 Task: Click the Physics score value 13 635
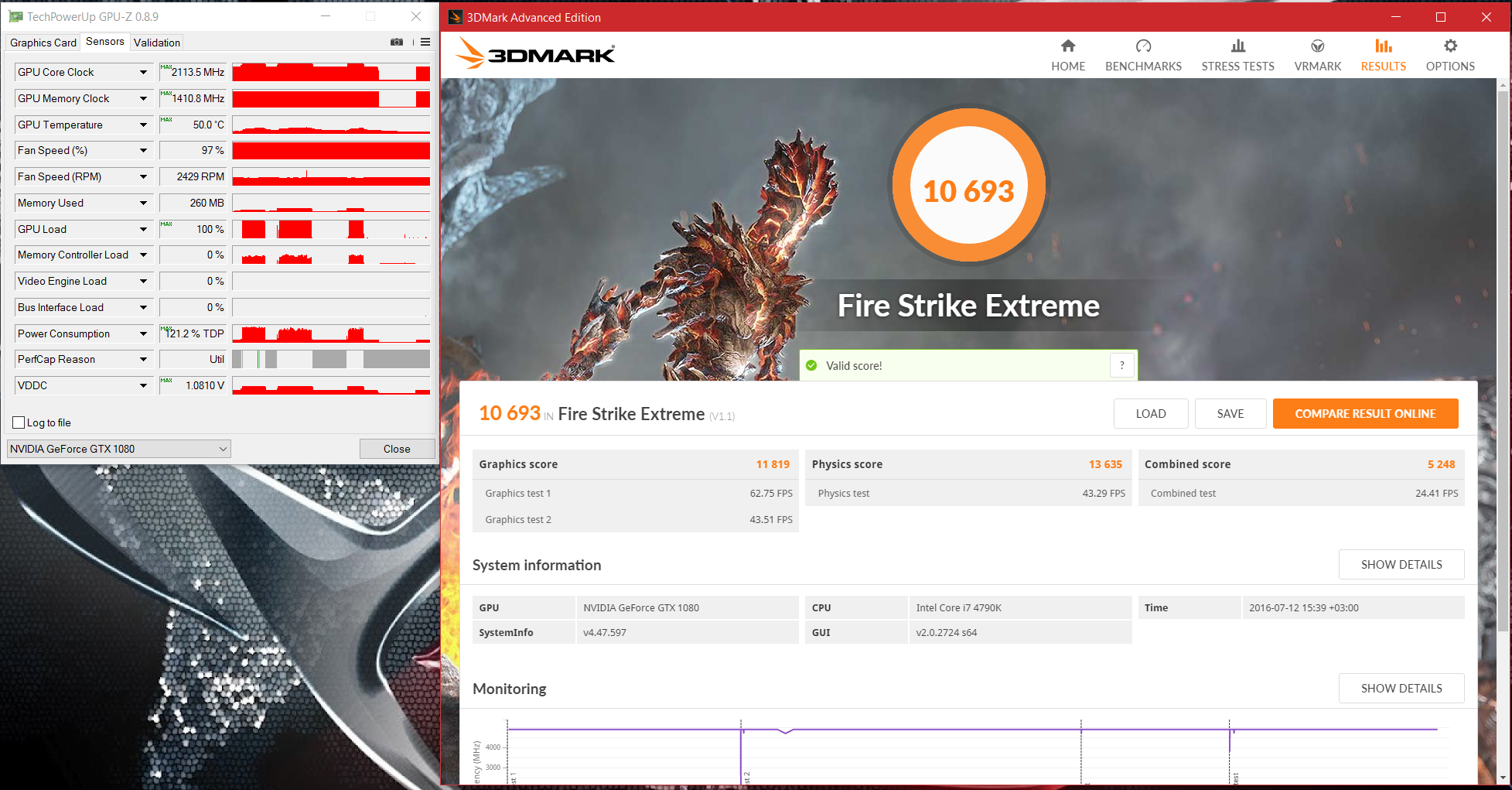coord(1105,464)
